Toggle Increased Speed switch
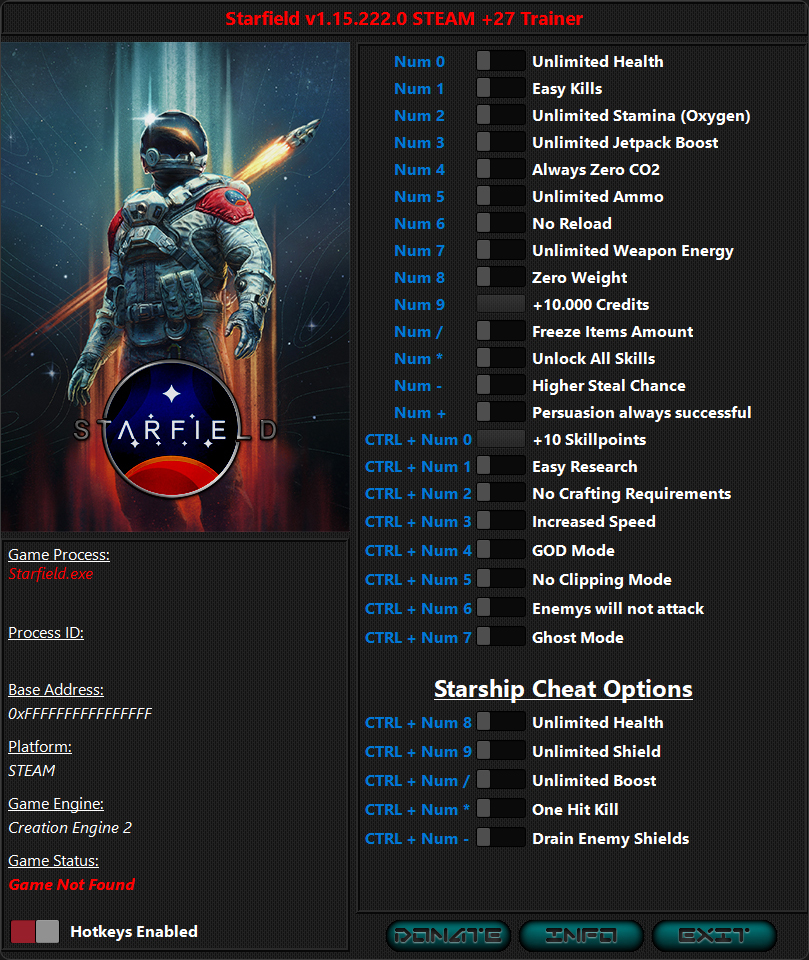The width and height of the screenshot is (809, 960). (500, 520)
